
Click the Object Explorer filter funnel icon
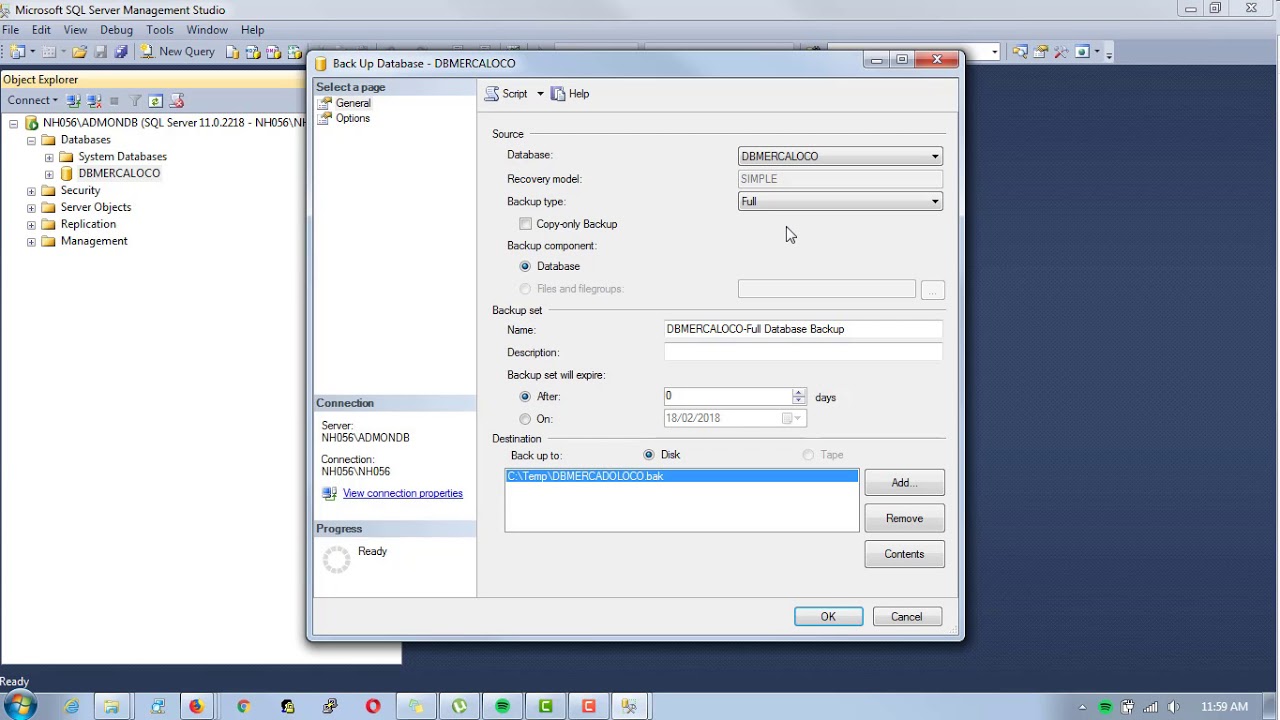coord(135,100)
